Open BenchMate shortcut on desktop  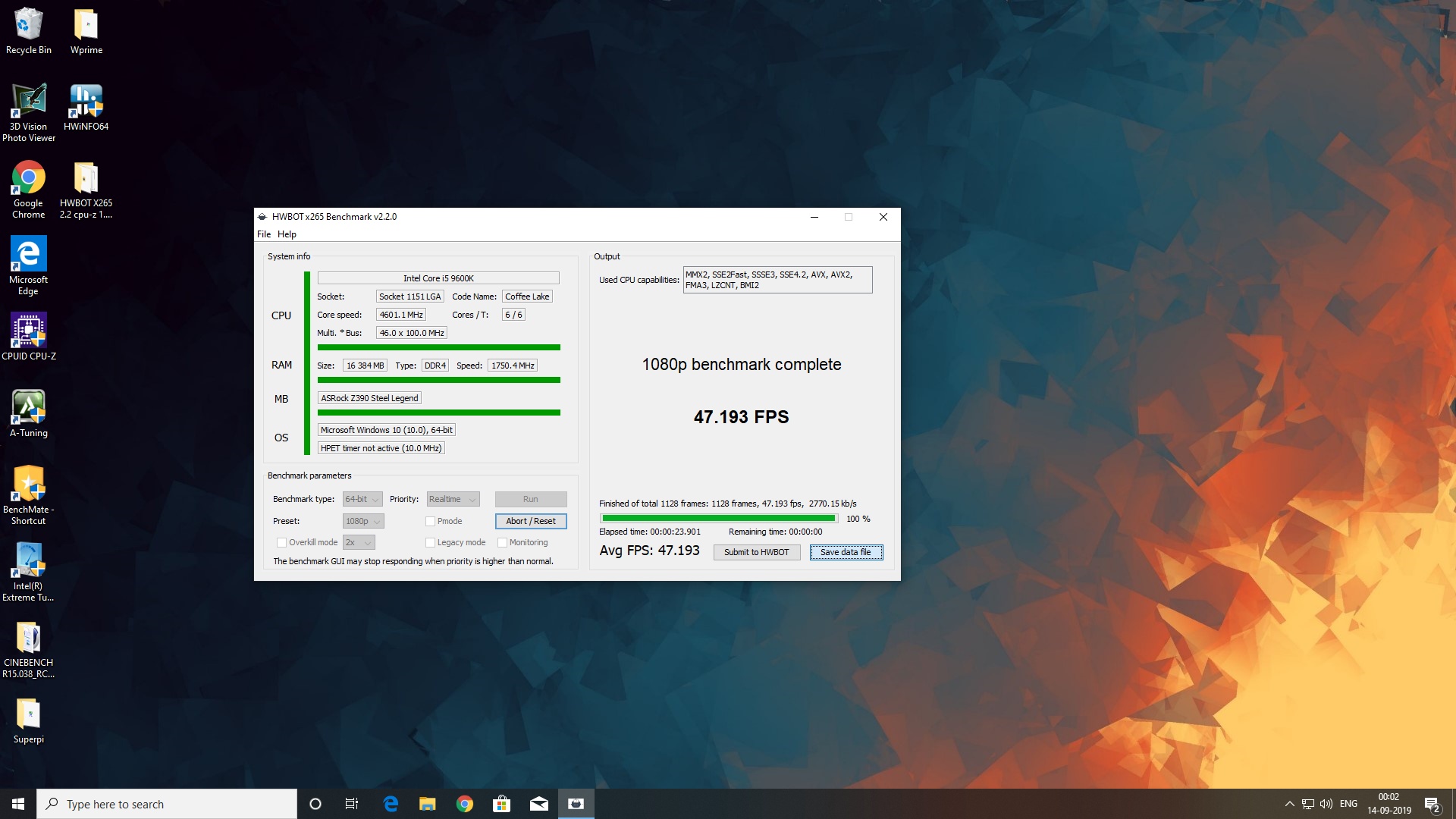(x=28, y=496)
